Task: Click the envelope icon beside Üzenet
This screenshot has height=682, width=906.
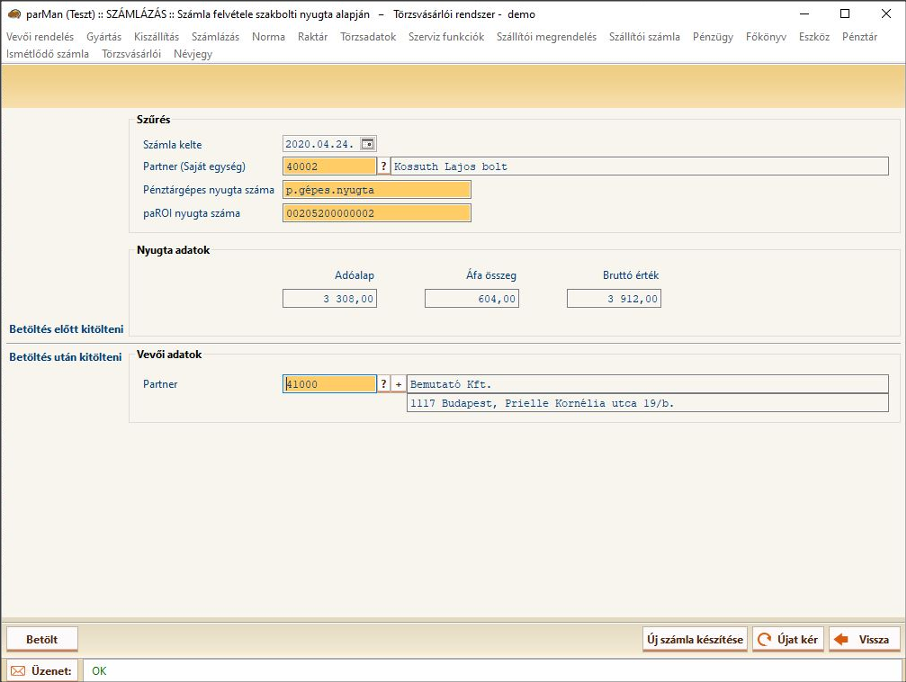Action: point(18,670)
